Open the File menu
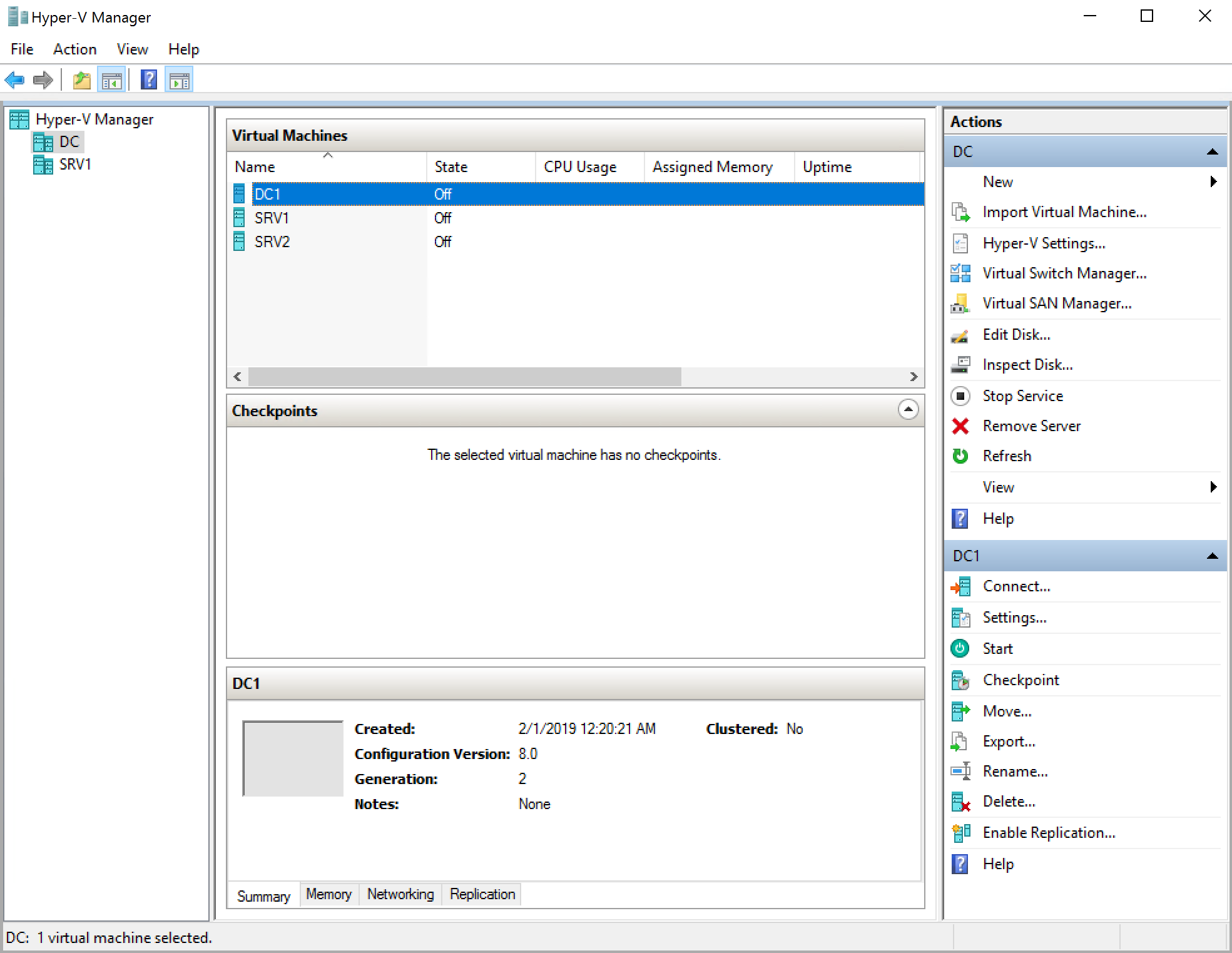 (22, 49)
